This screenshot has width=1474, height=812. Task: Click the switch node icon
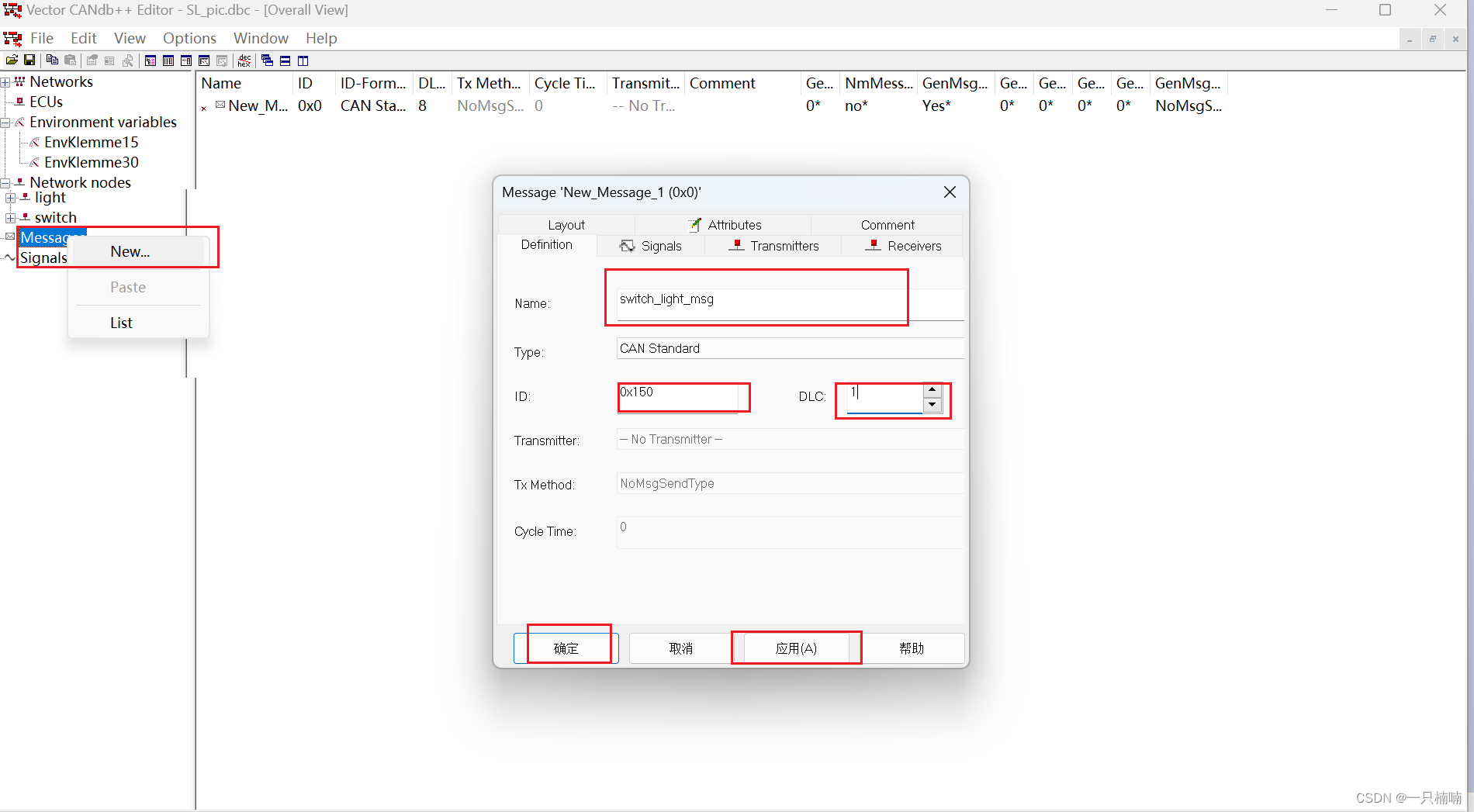25,217
